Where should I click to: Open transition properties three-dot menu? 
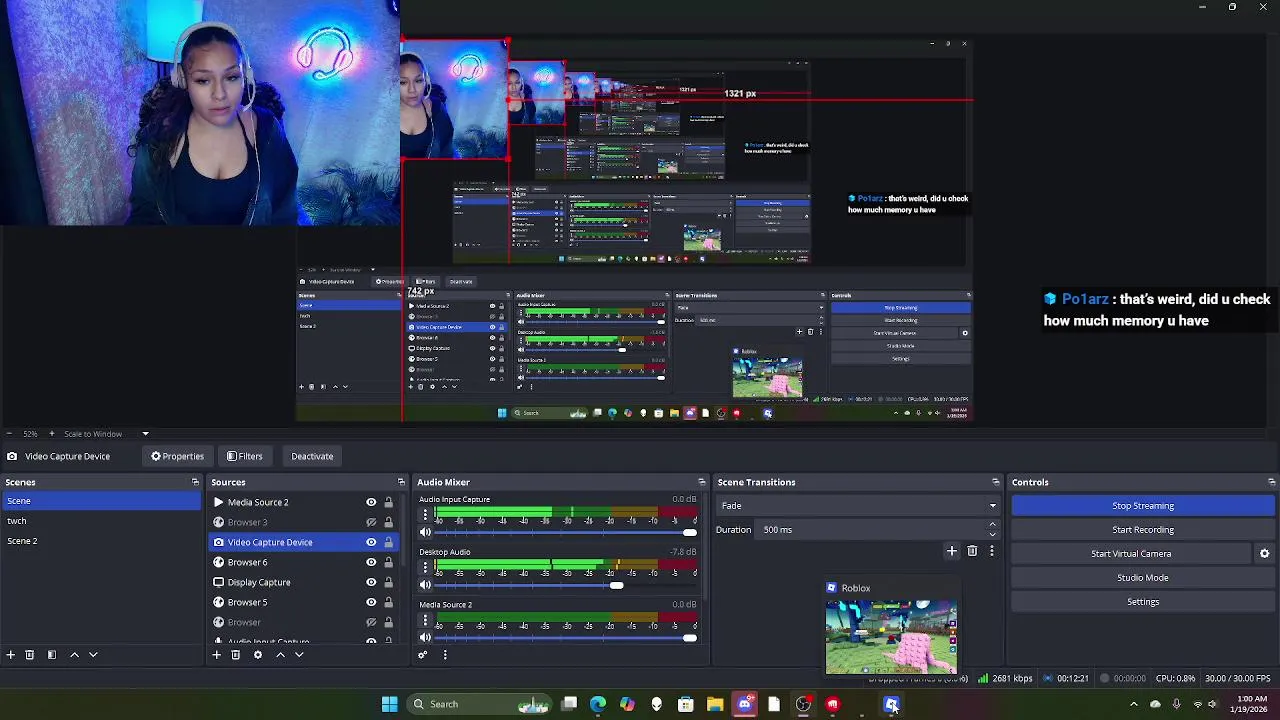pyautogui.click(x=992, y=551)
